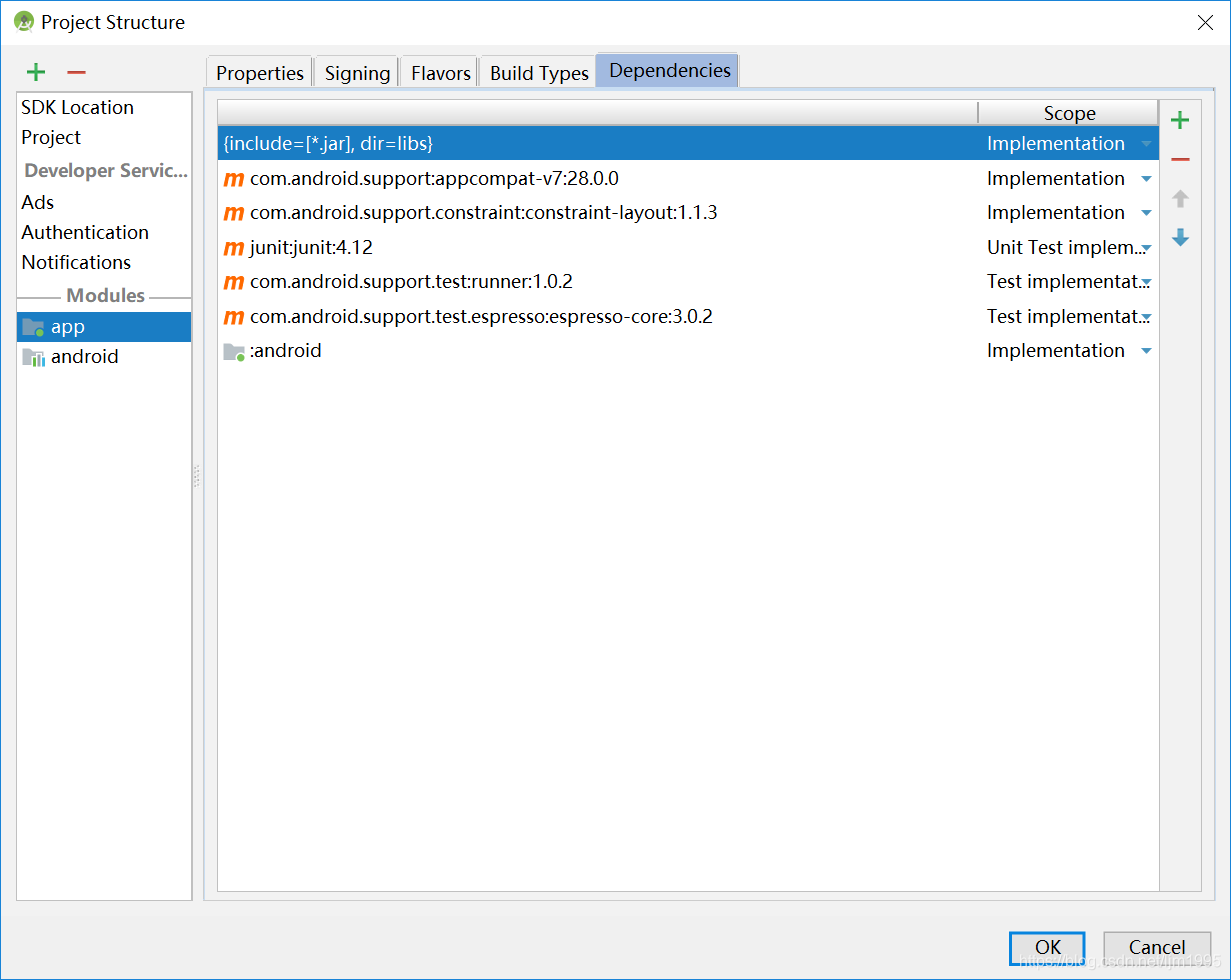
Task: Open Authentication developer service
Action: pyautogui.click(x=85, y=232)
